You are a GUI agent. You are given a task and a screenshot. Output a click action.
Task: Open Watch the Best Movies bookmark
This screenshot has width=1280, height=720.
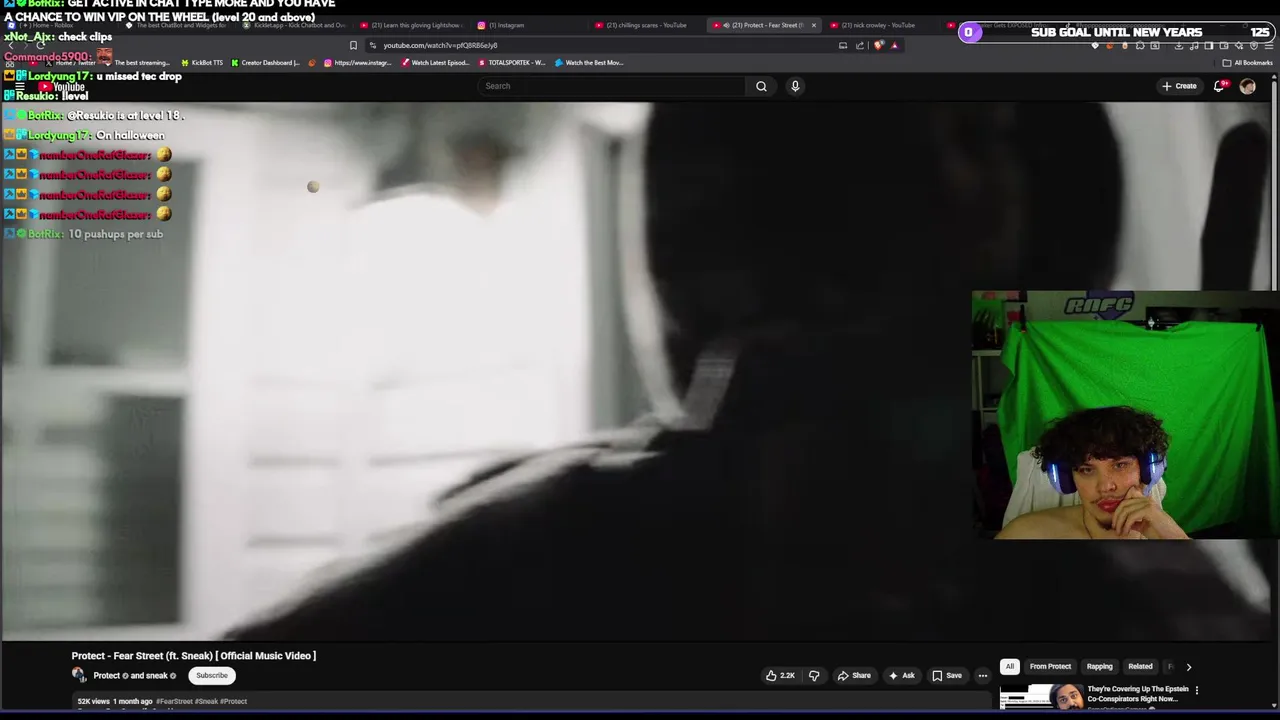click(589, 63)
